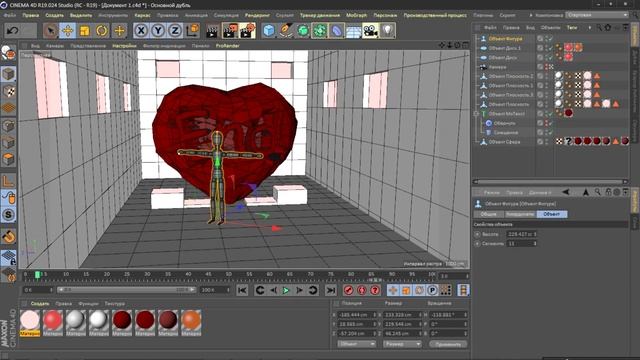Click the Применить button
The width and height of the screenshot is (640, 360).
[x=448, y=344]
